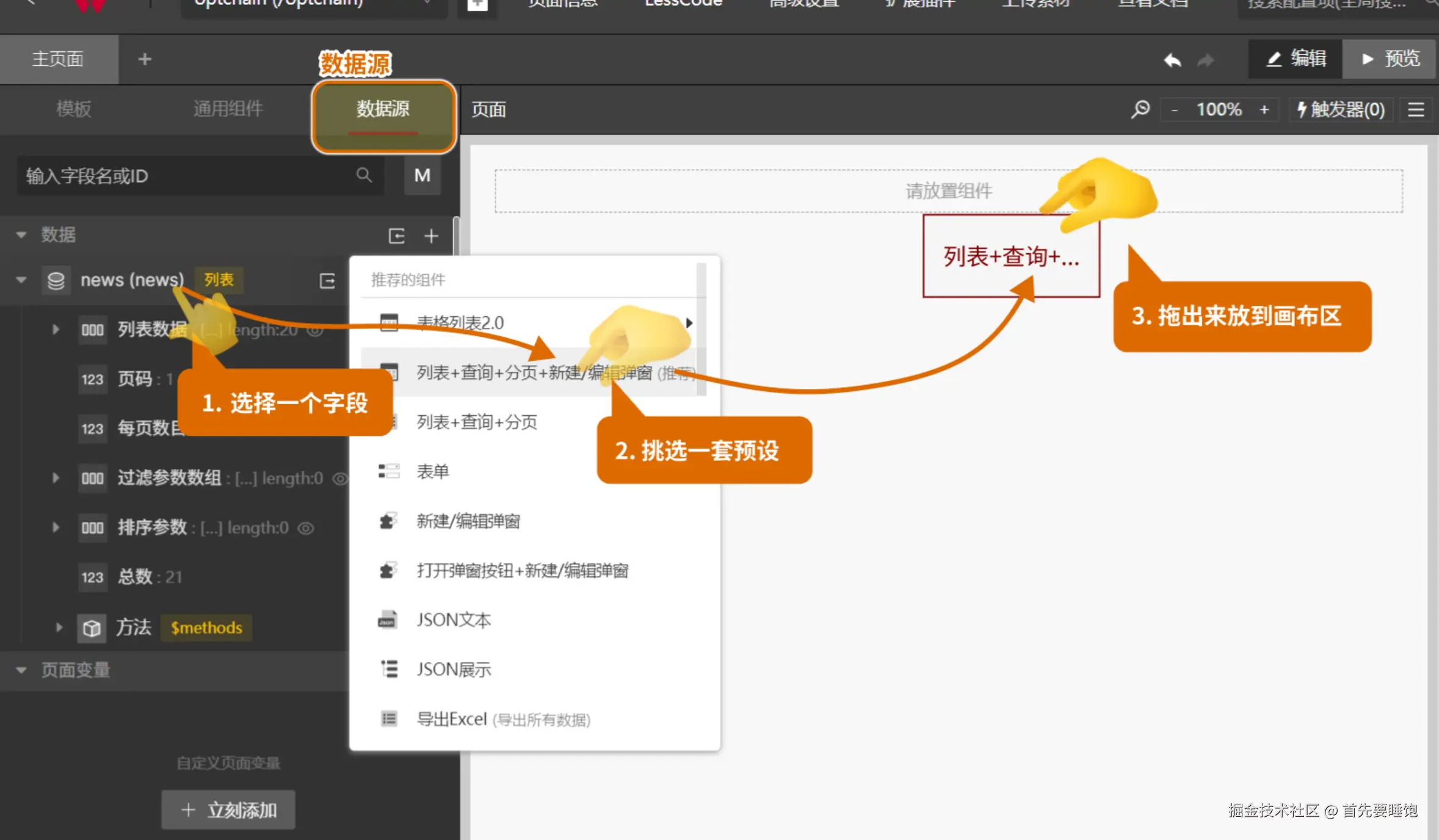Collapse the news (news) tree node
The width and height of the screenshot is (1439, 840).
(21, 280)
